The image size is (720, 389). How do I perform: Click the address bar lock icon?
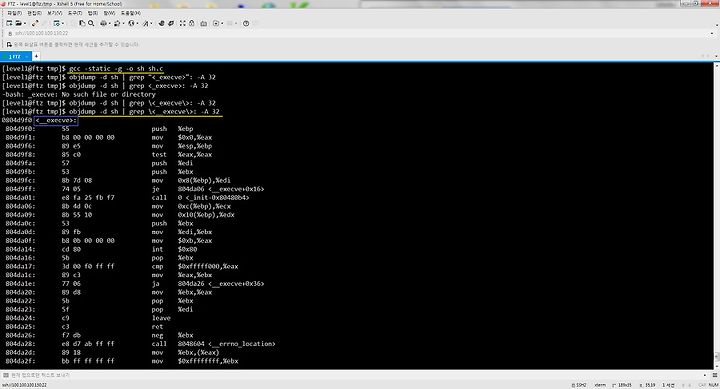[10, 33]
